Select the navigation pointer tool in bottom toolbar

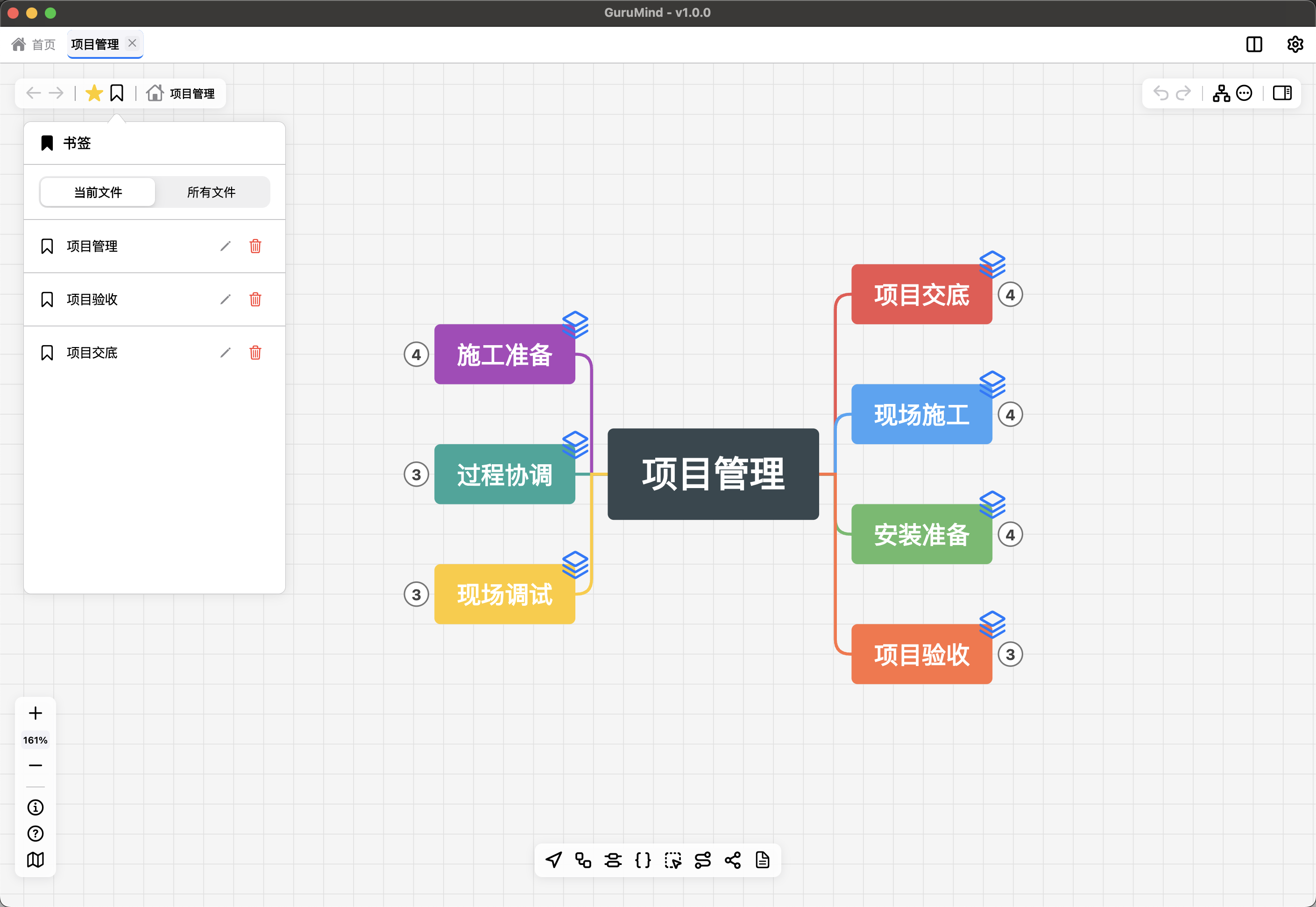(553, 860)
